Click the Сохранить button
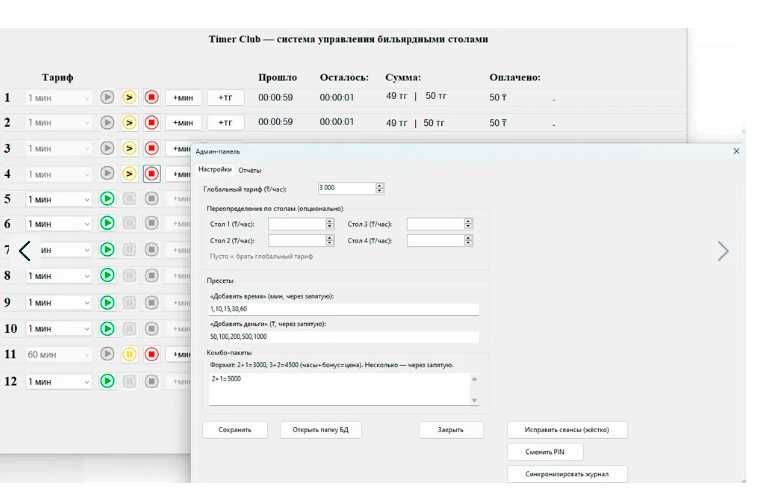This screenshot has height=495, width=757. (x=235, y=430)
